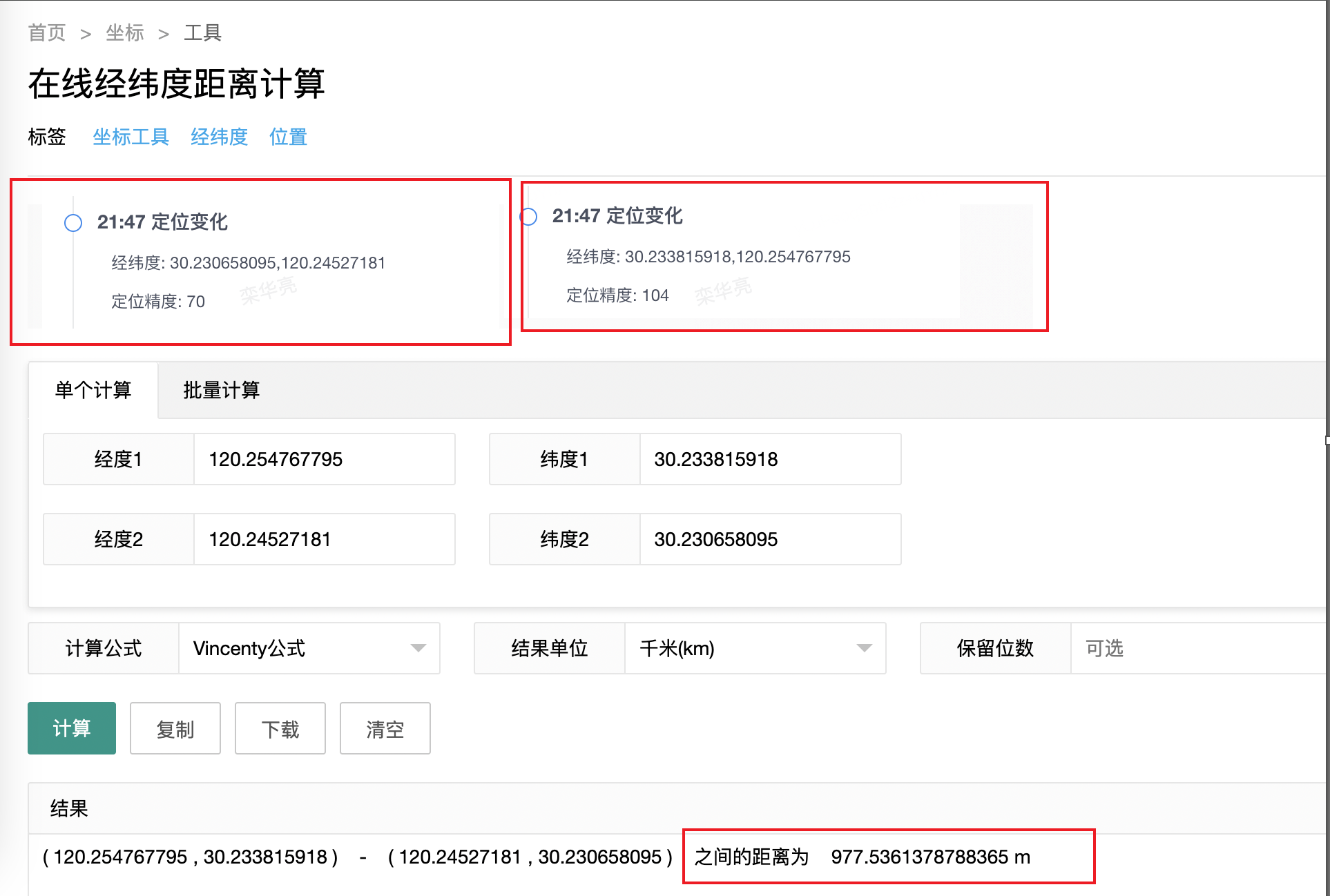Clear fields with 清空 button
Screen dimensions: 1330x896
385,729
